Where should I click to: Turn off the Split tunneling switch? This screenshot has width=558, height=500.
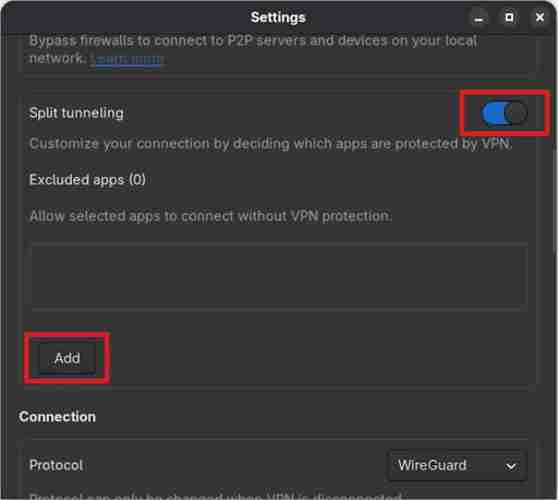[504, 113]
